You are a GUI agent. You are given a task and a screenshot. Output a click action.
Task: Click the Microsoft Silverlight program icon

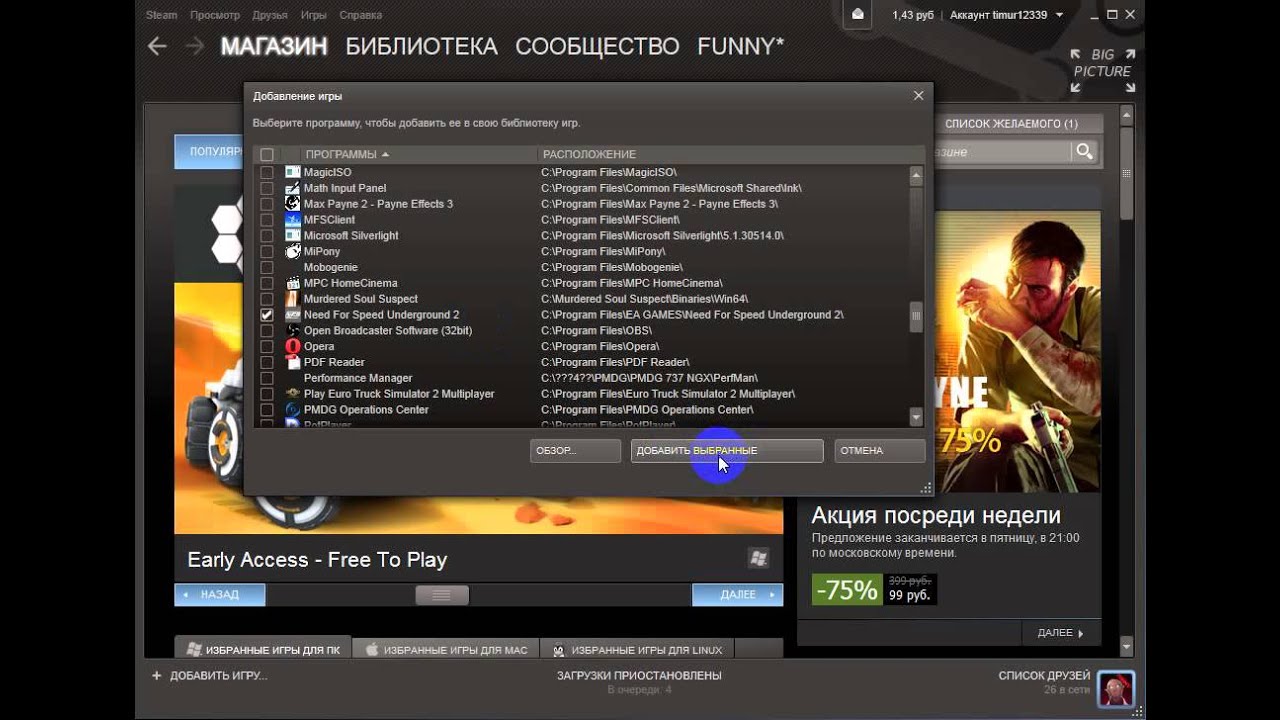(292, 236)
